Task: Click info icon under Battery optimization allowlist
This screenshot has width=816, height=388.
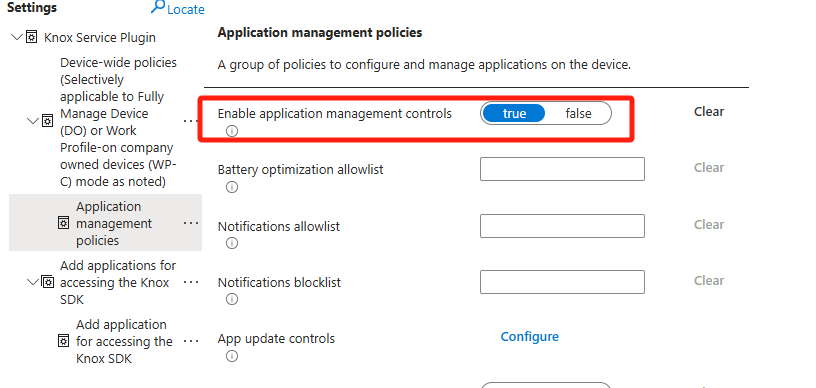Action: 232,187
